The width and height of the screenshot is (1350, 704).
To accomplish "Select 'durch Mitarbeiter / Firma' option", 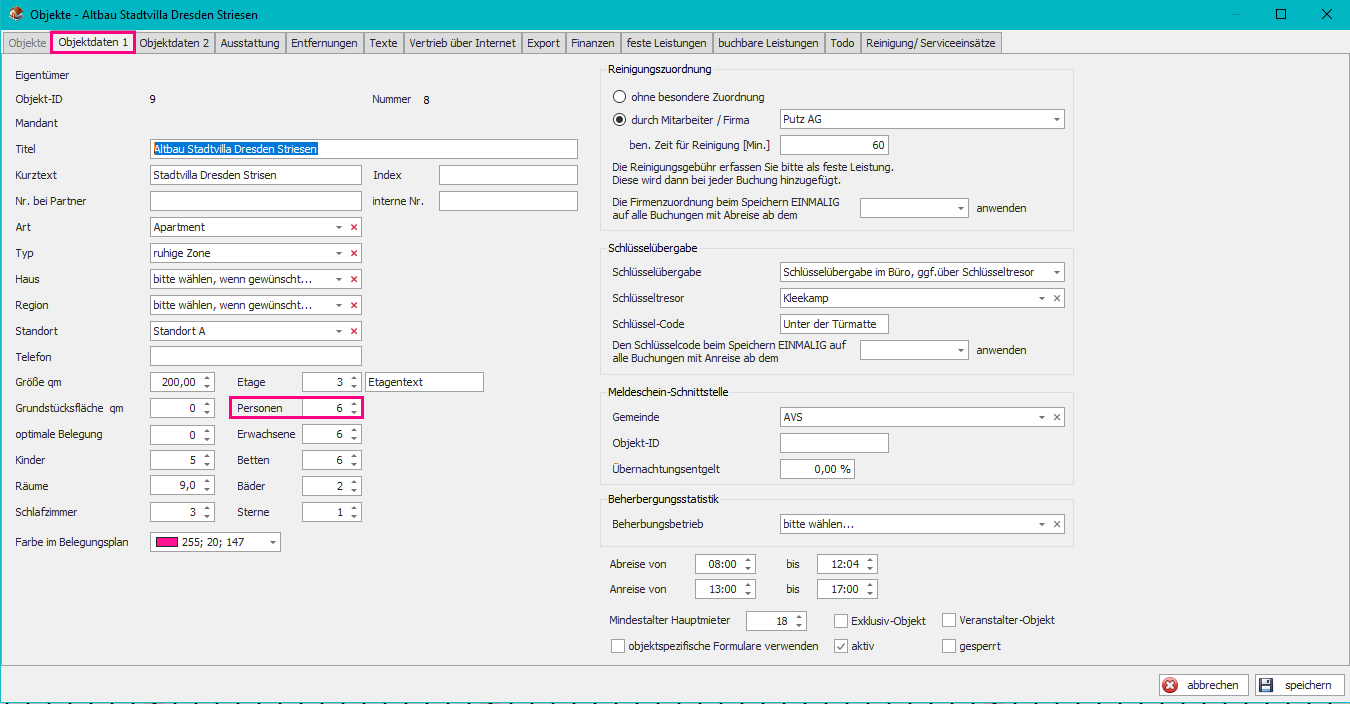I will pyautogui.click(x=620, y=120).
